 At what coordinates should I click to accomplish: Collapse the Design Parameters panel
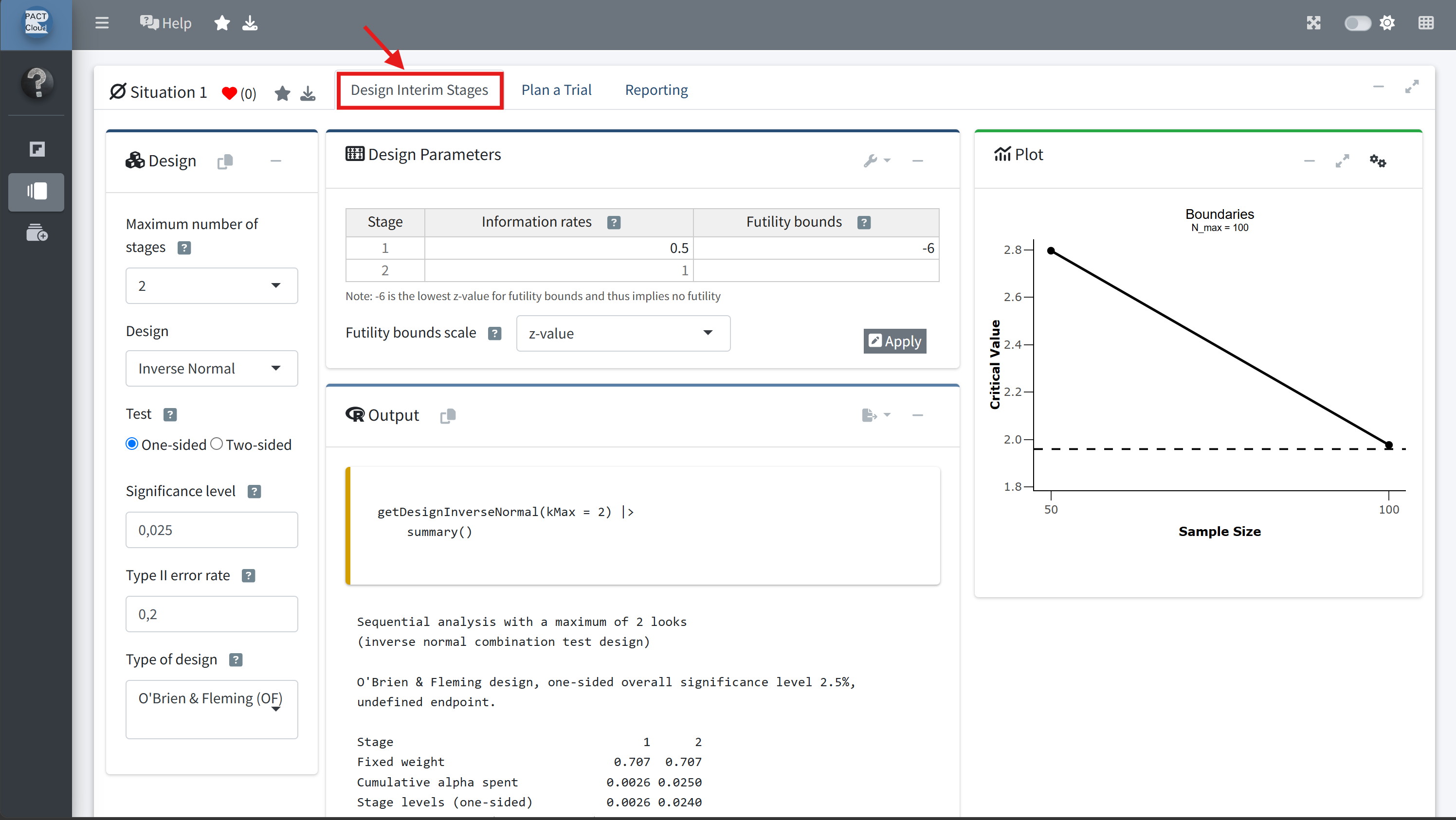917,161
